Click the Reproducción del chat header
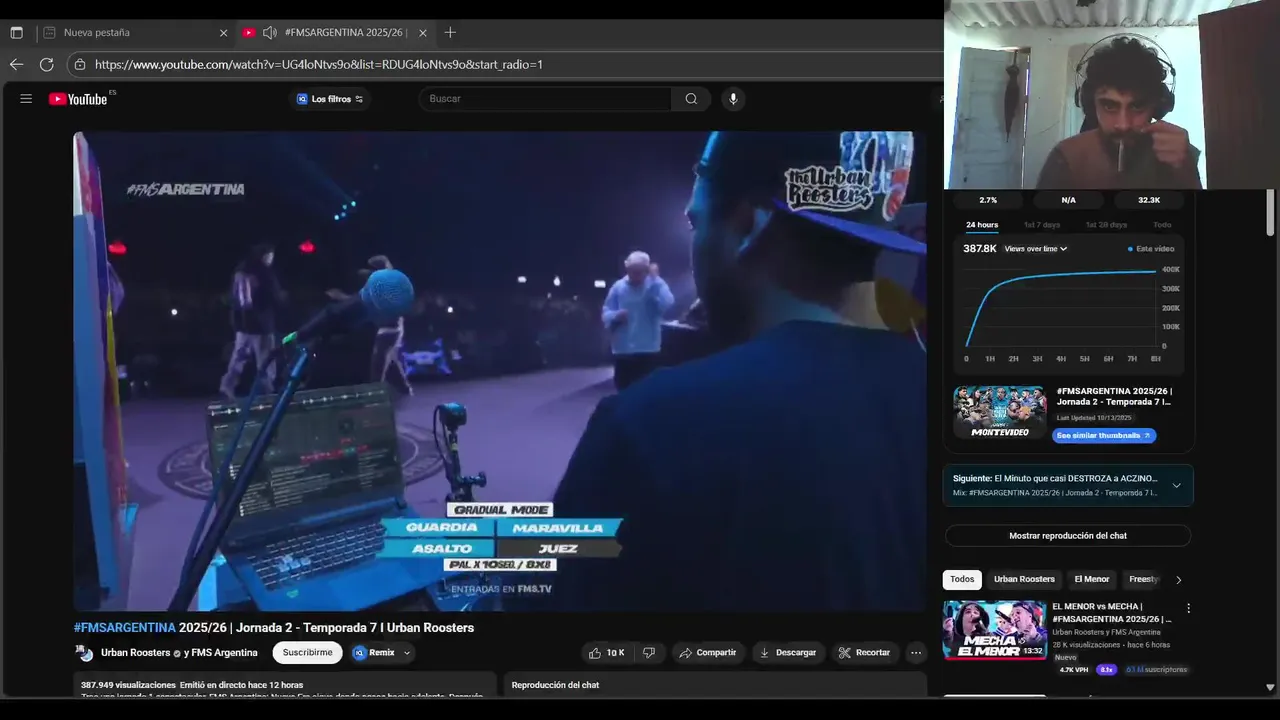1280x720 pixels. click(x=555, y=685)
